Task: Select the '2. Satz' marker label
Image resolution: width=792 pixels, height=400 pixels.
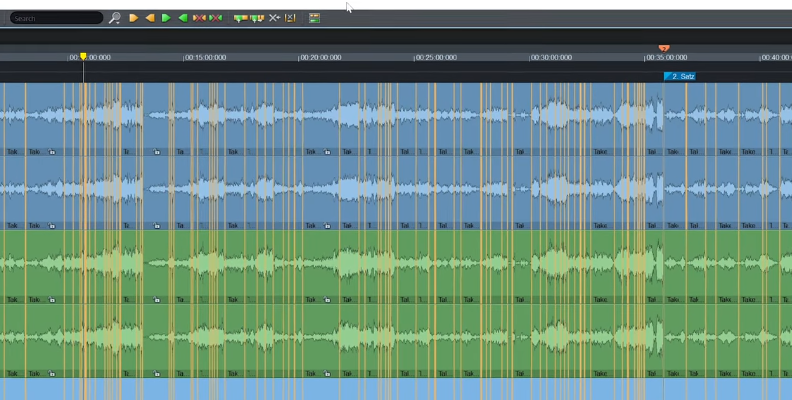Action: pos(680,76)
